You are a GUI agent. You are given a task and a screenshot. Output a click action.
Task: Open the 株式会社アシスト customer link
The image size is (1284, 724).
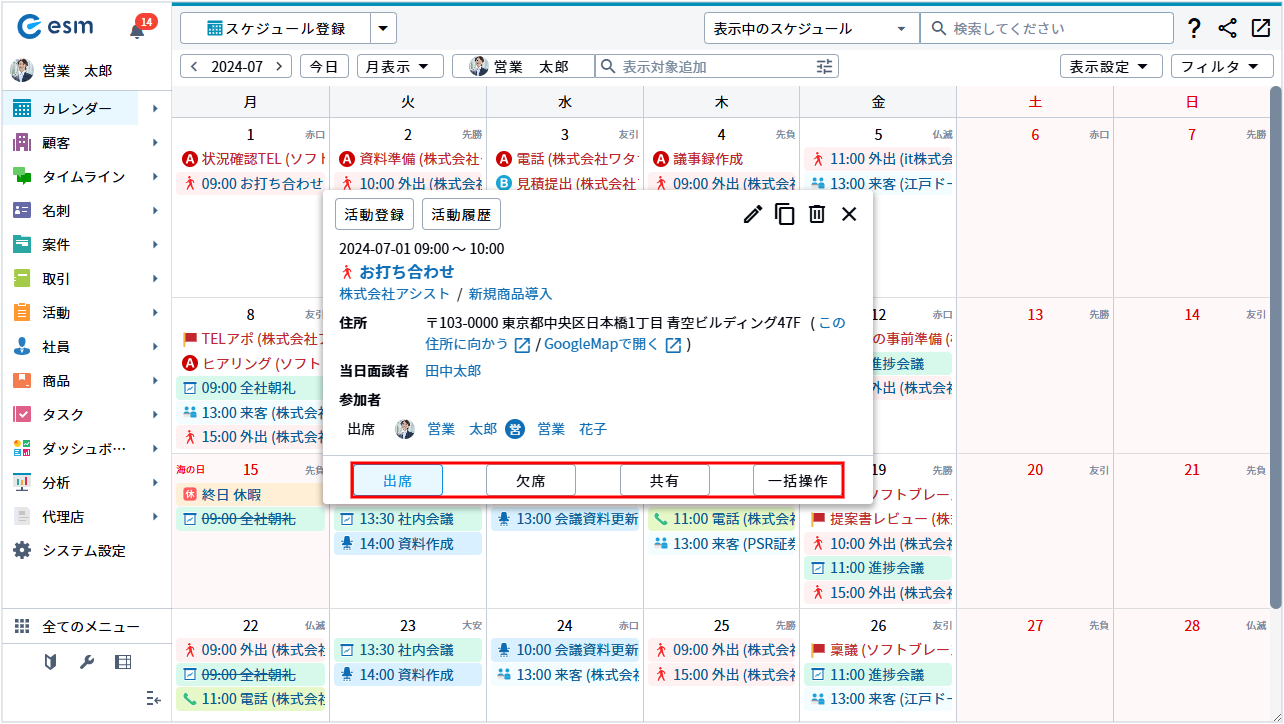tap(394, 294)
